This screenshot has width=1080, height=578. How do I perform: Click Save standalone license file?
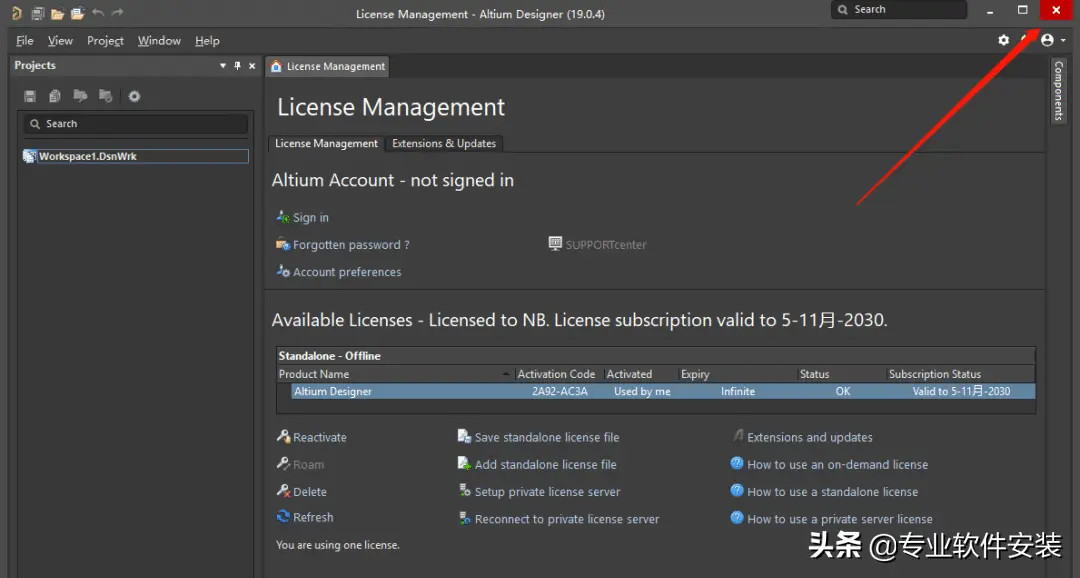tap(546, 437)
